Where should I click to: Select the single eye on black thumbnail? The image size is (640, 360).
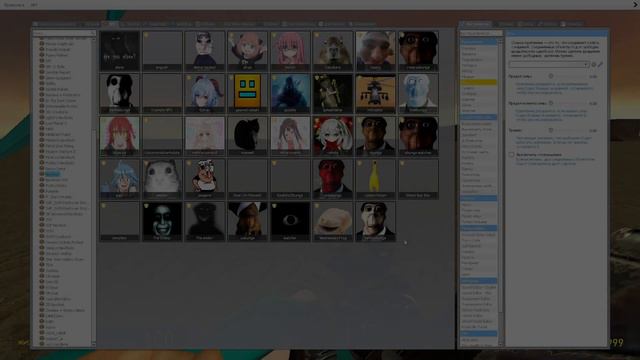point(290,221)
